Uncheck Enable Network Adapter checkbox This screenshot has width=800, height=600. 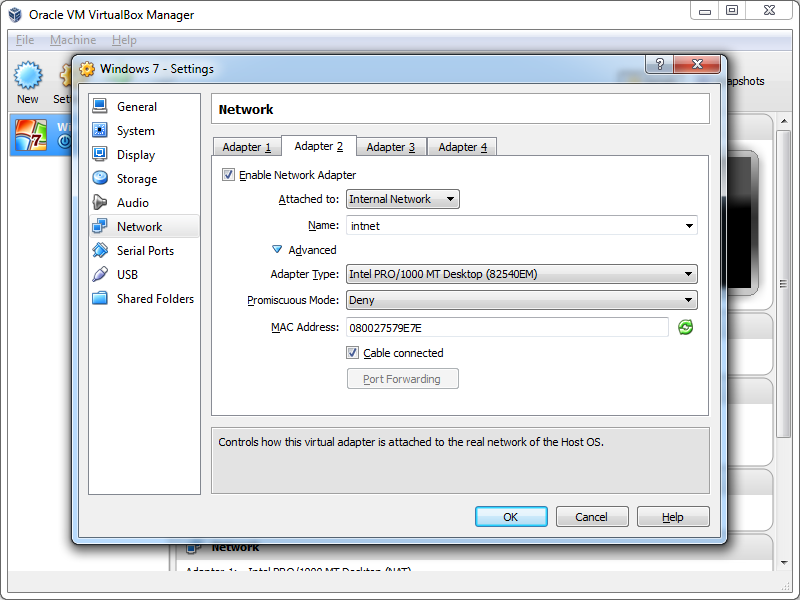229,175
